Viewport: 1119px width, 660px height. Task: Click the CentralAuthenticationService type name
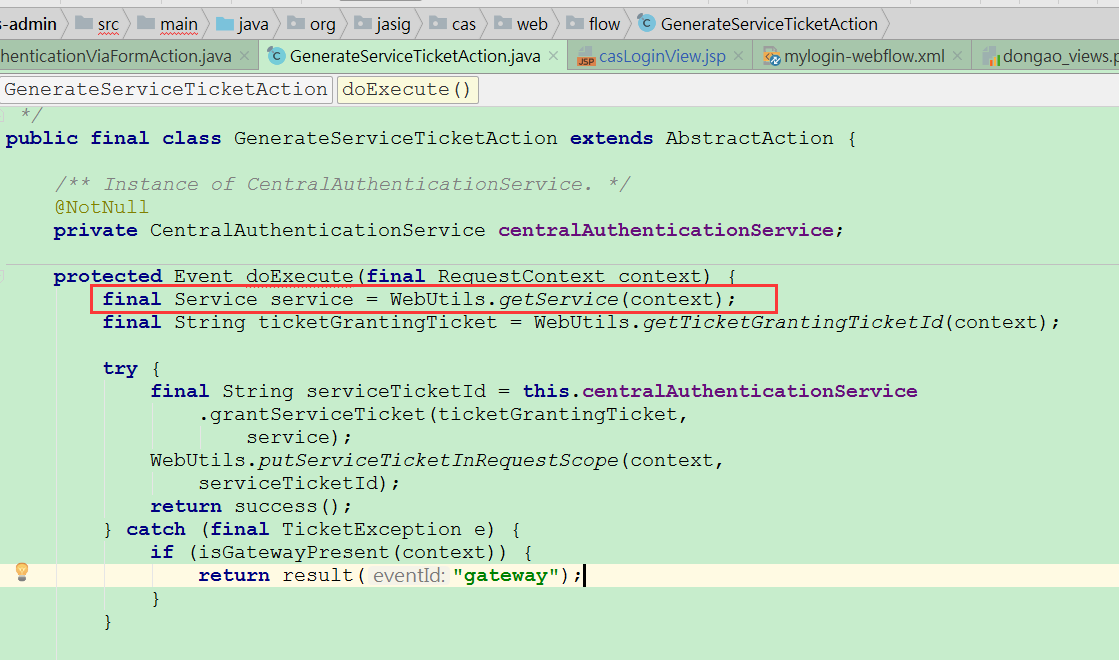click(318, 230)
